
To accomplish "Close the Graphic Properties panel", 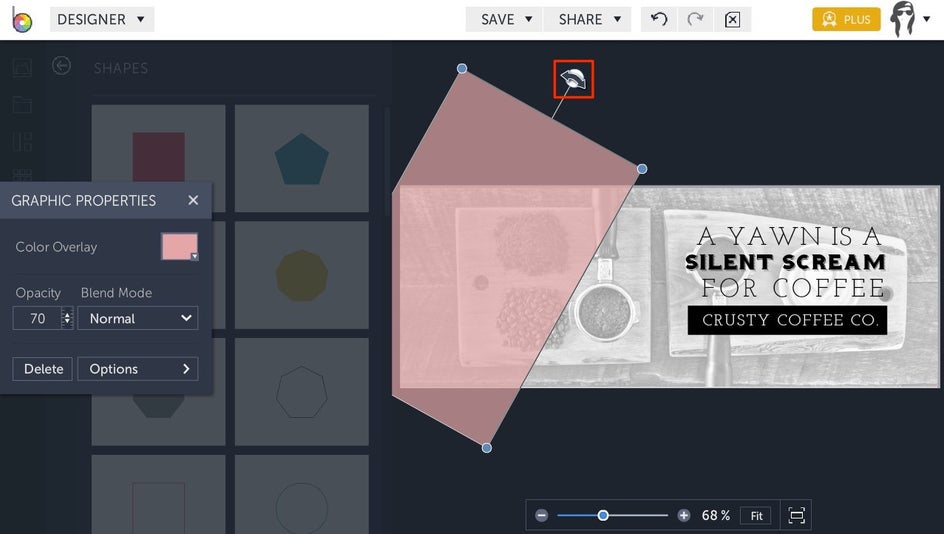I will coord(193,200).
